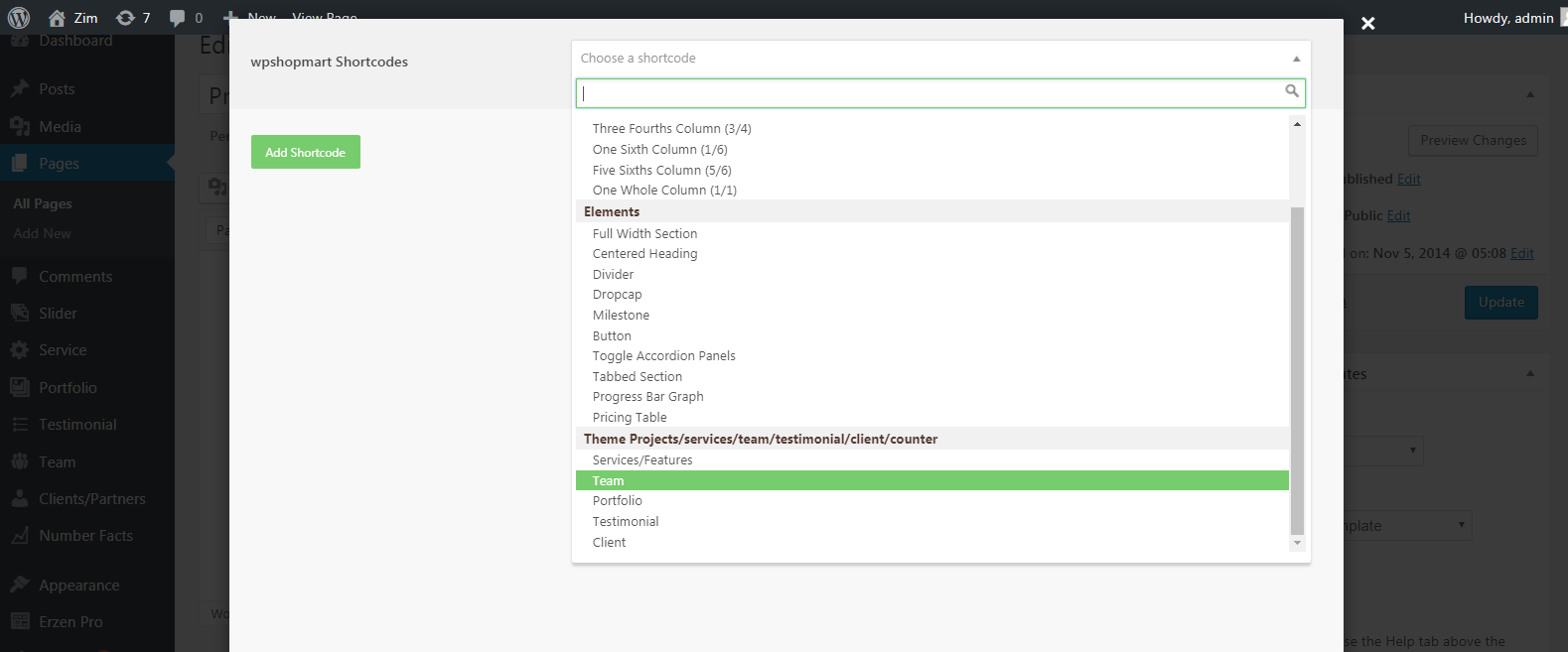Select Testimonial shortcode in dropdown list
Image resolution: width=1568 pixels, height=652 pixels.
932,521
